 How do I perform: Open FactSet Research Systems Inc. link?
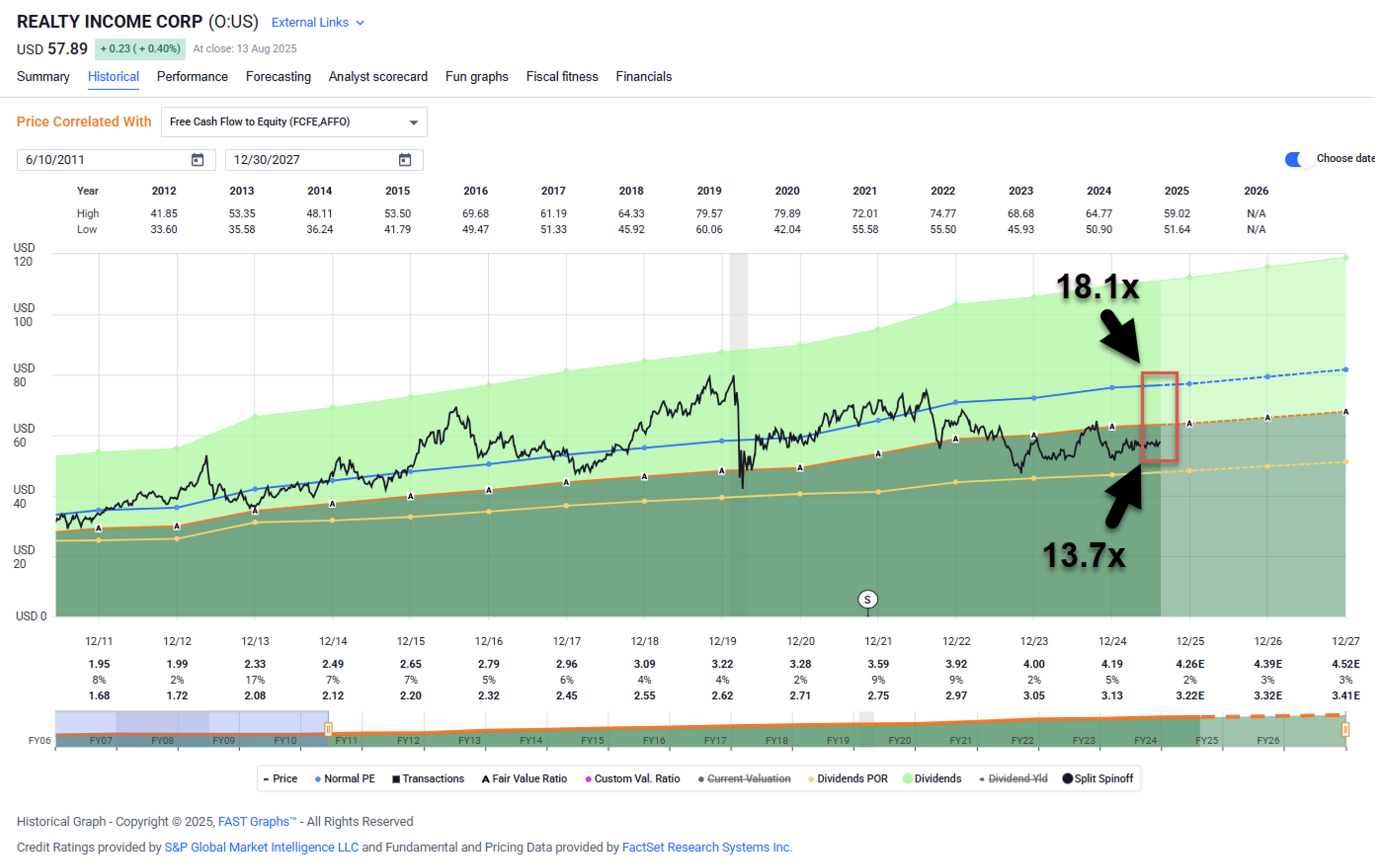click(707, 847)
